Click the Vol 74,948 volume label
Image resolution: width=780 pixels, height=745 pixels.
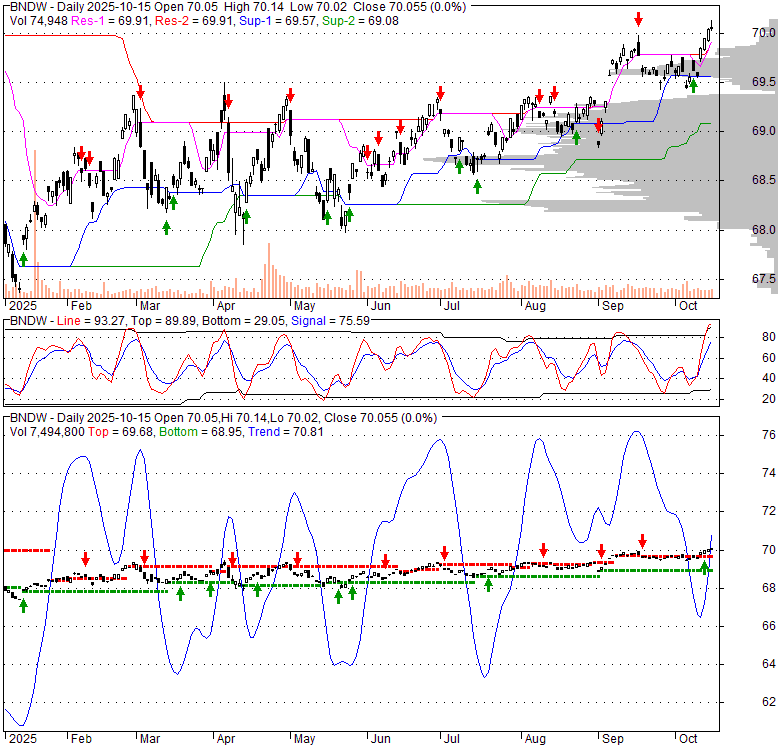[x=40, y=19]
